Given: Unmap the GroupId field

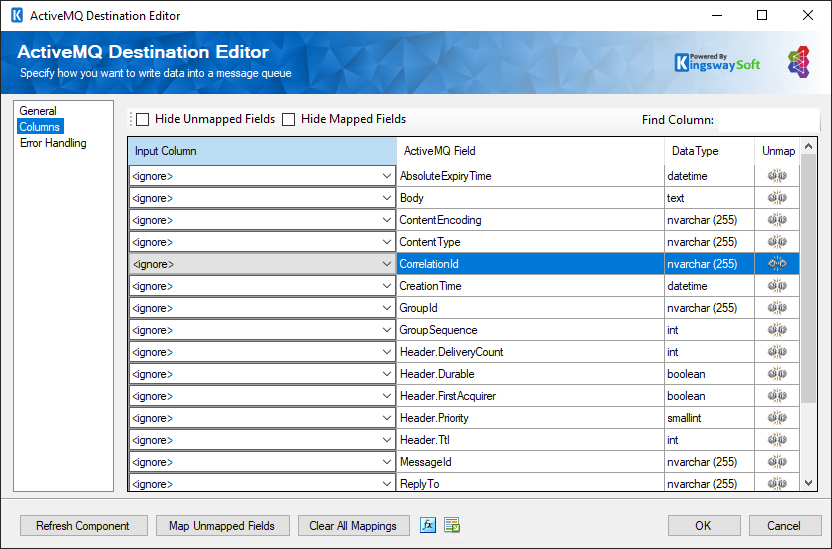Looking at the screenshot, I should 777,308.
